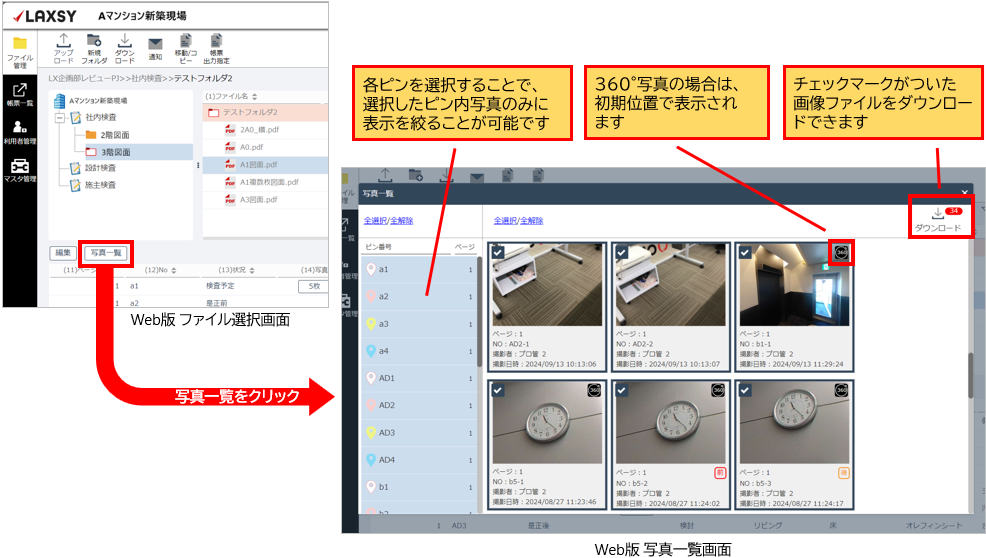Click the move/copy (移動/コピー) icon
The width and height of the screenshot is (986, 558).
coord(186,46)
